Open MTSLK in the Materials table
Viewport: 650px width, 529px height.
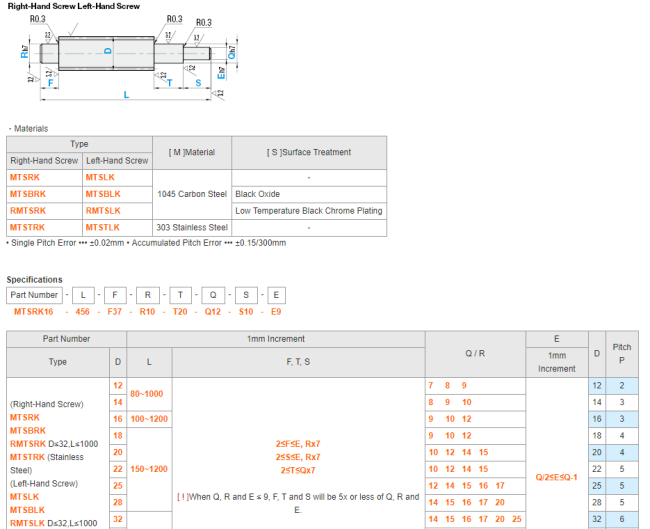coord(100,177)
